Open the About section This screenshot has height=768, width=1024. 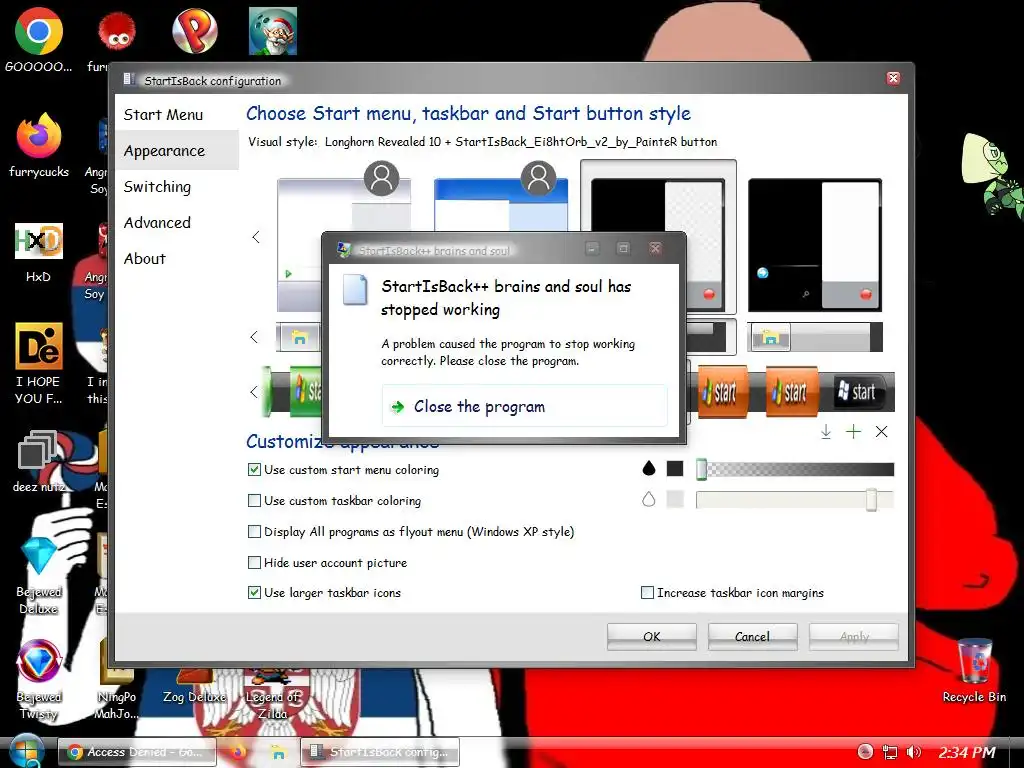(x=145, y=259)
